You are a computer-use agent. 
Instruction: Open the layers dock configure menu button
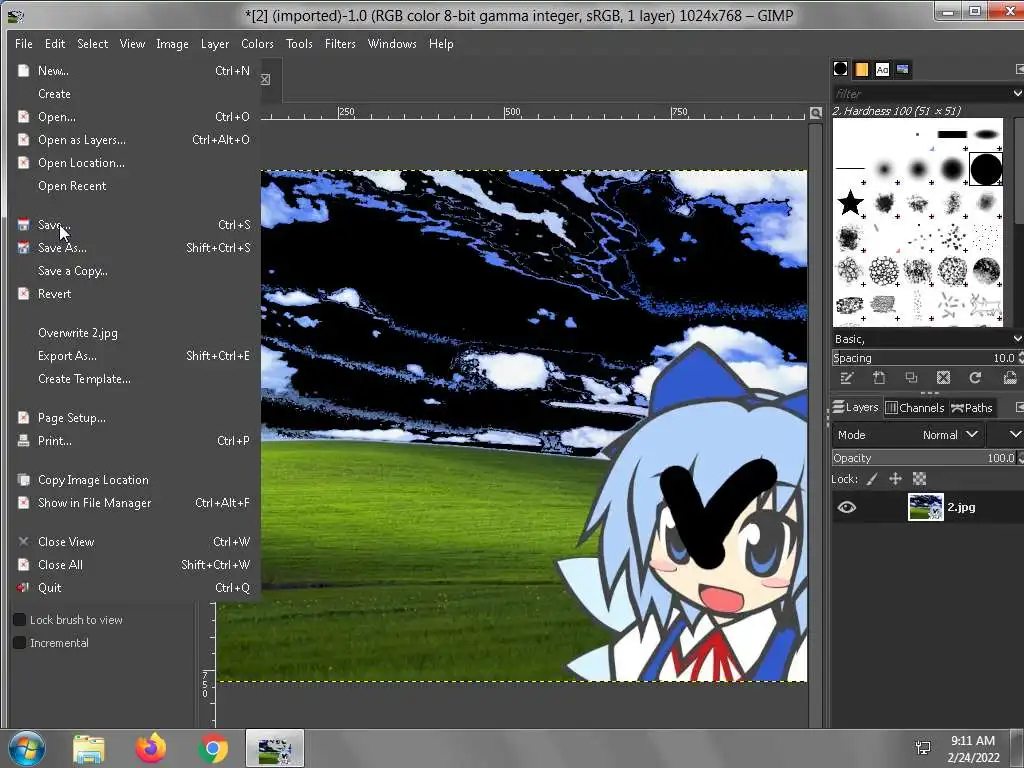point(1019,408)
